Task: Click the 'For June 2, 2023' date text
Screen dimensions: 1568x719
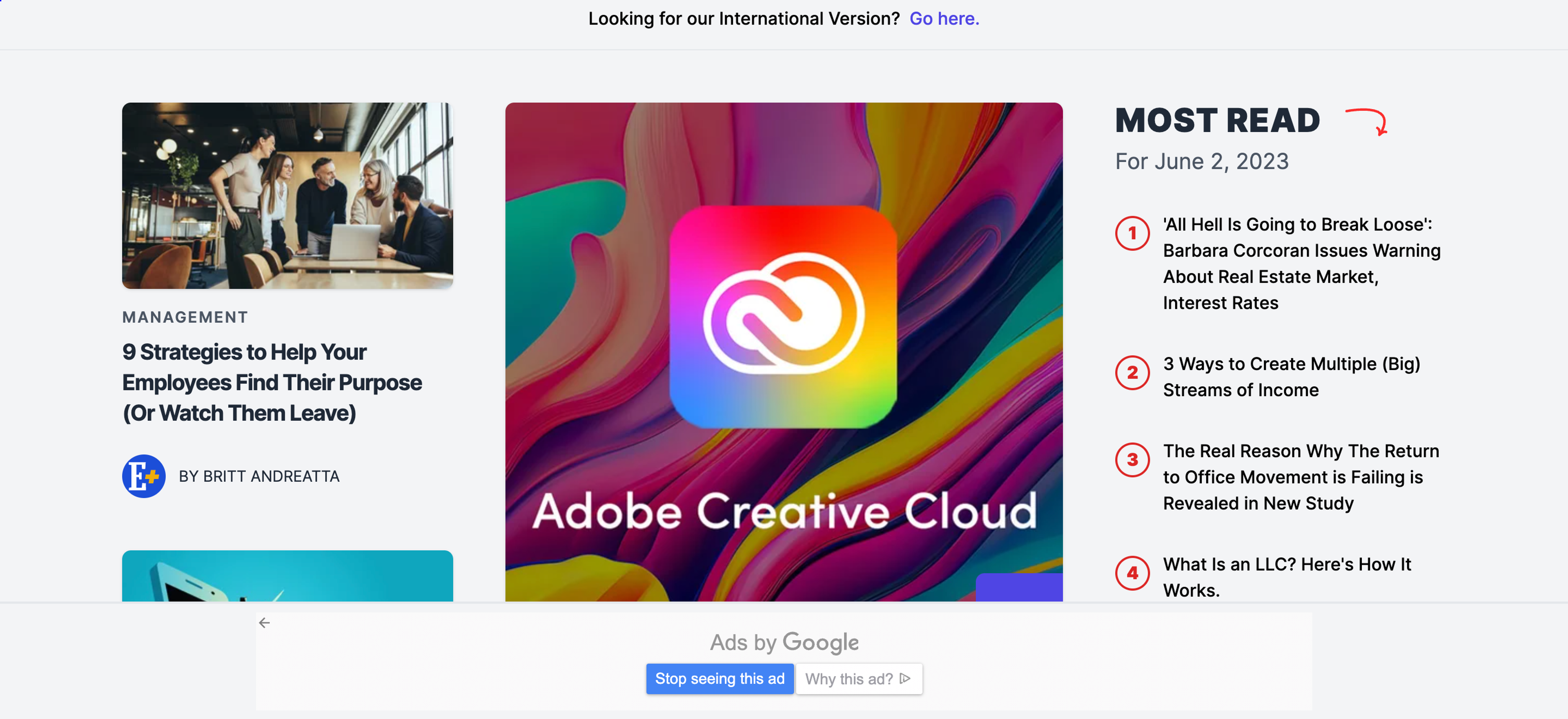Action: [1202, 161]
